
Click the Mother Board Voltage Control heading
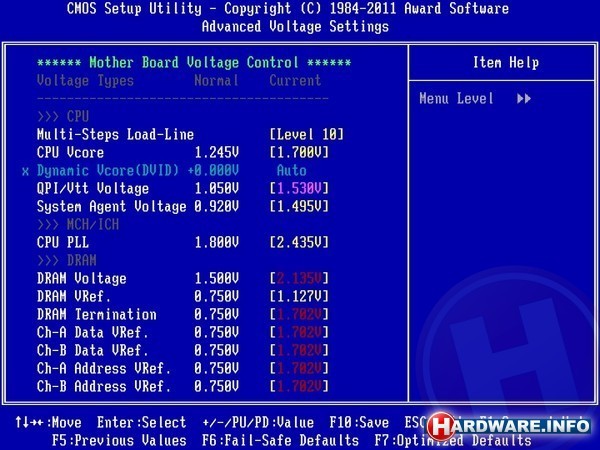[194, 63]
